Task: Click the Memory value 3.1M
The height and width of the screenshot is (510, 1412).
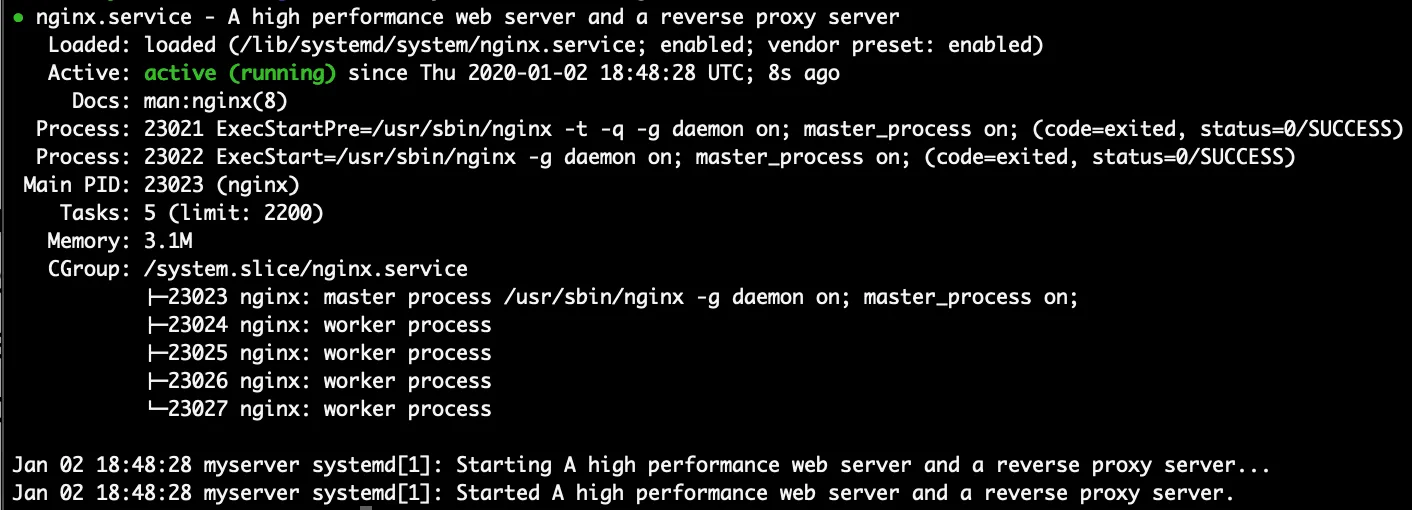Action: click(168, 241)
